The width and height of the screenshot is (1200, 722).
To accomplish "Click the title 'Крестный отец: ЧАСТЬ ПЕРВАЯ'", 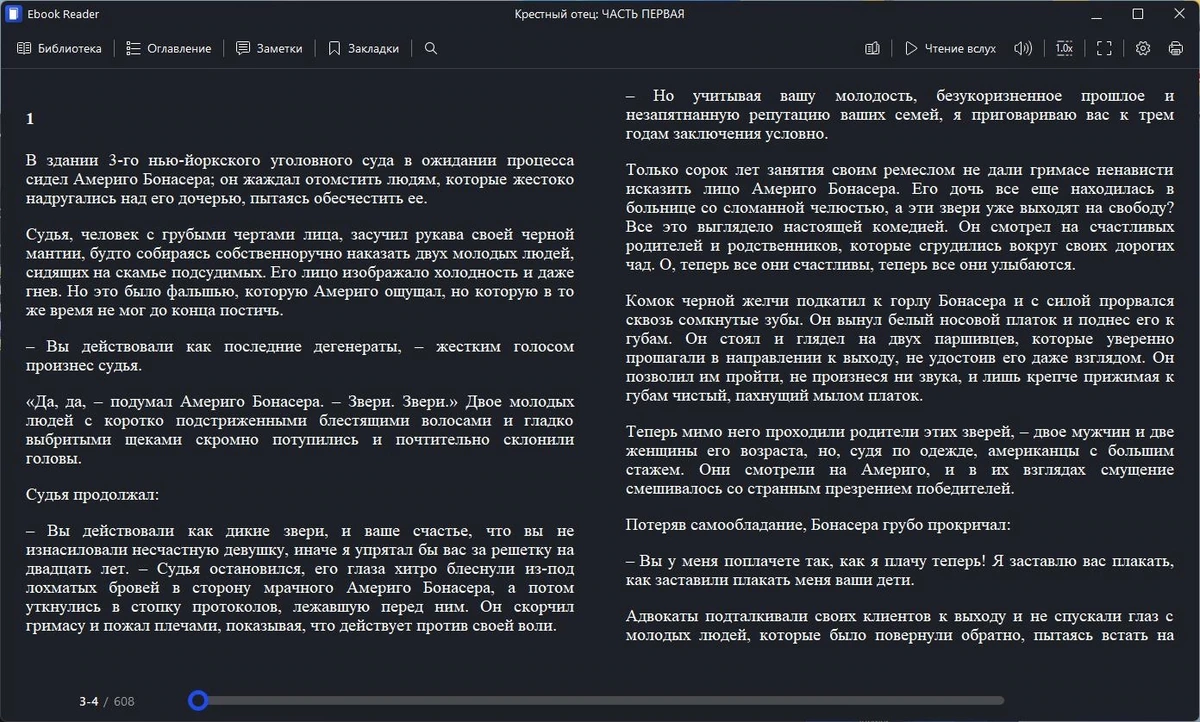I will [x=599, y=14].
